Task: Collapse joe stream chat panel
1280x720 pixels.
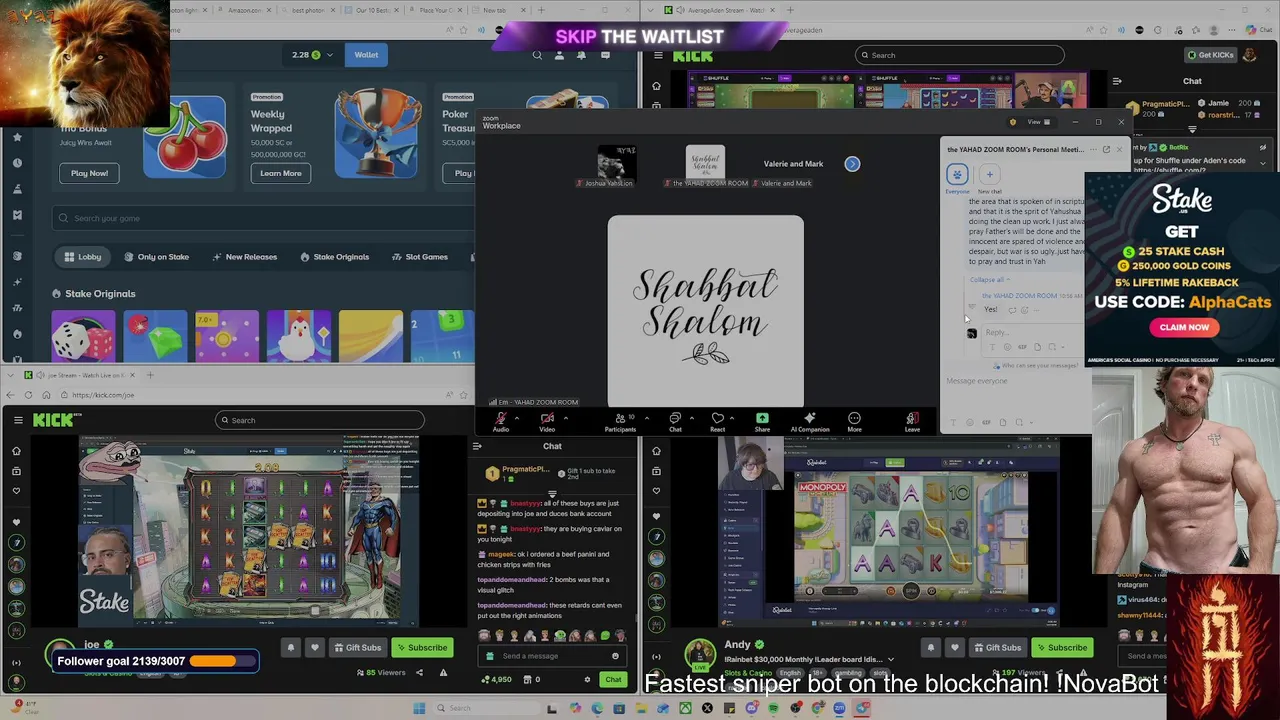Action: (477, 446)
